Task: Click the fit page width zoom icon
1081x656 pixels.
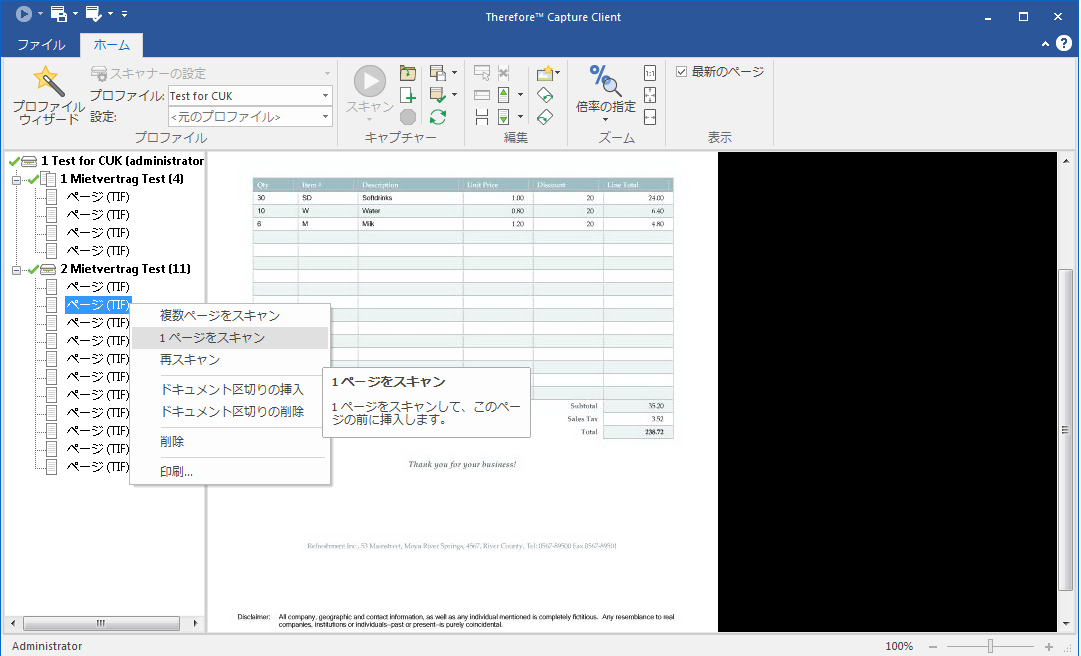Action: pyautogui.click(x=650, y=117)
